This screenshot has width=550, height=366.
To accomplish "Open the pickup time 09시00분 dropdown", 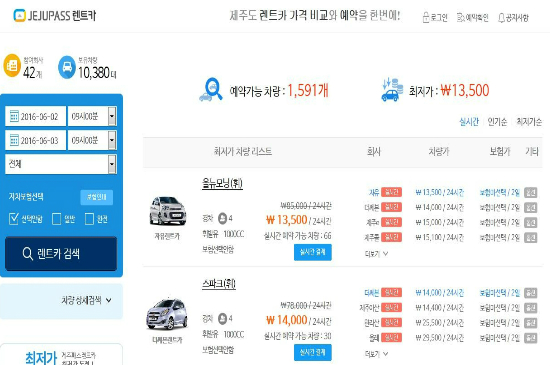I will point(92,116).
